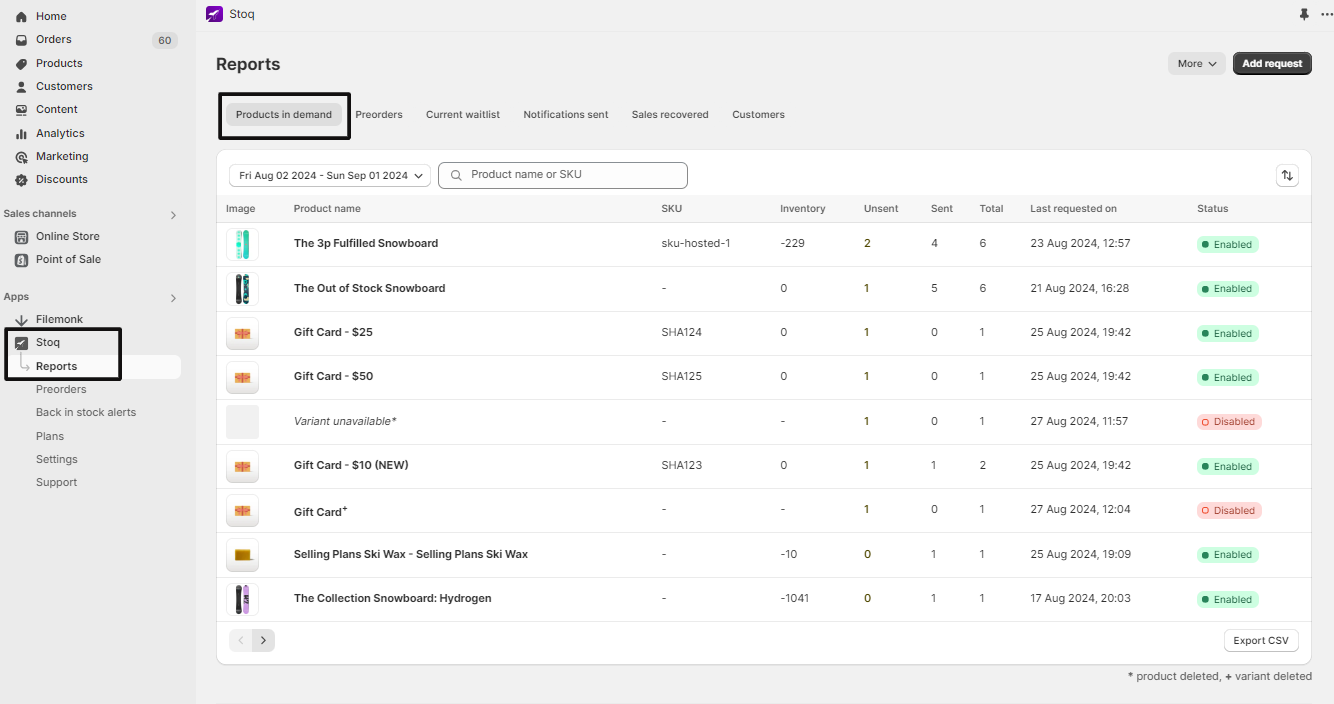This screenshot has width=1334, height=704.
Task: Pin the Stoq app
Action: pos(1304,14)
